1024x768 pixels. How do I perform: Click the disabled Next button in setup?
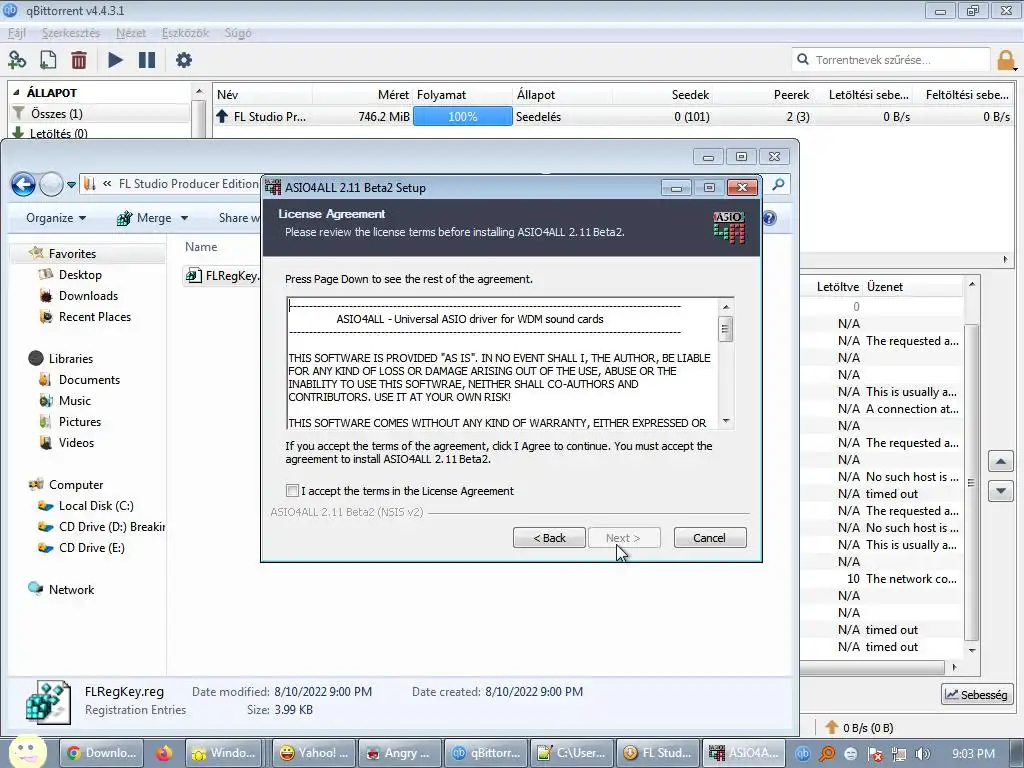tap(624, 538)
